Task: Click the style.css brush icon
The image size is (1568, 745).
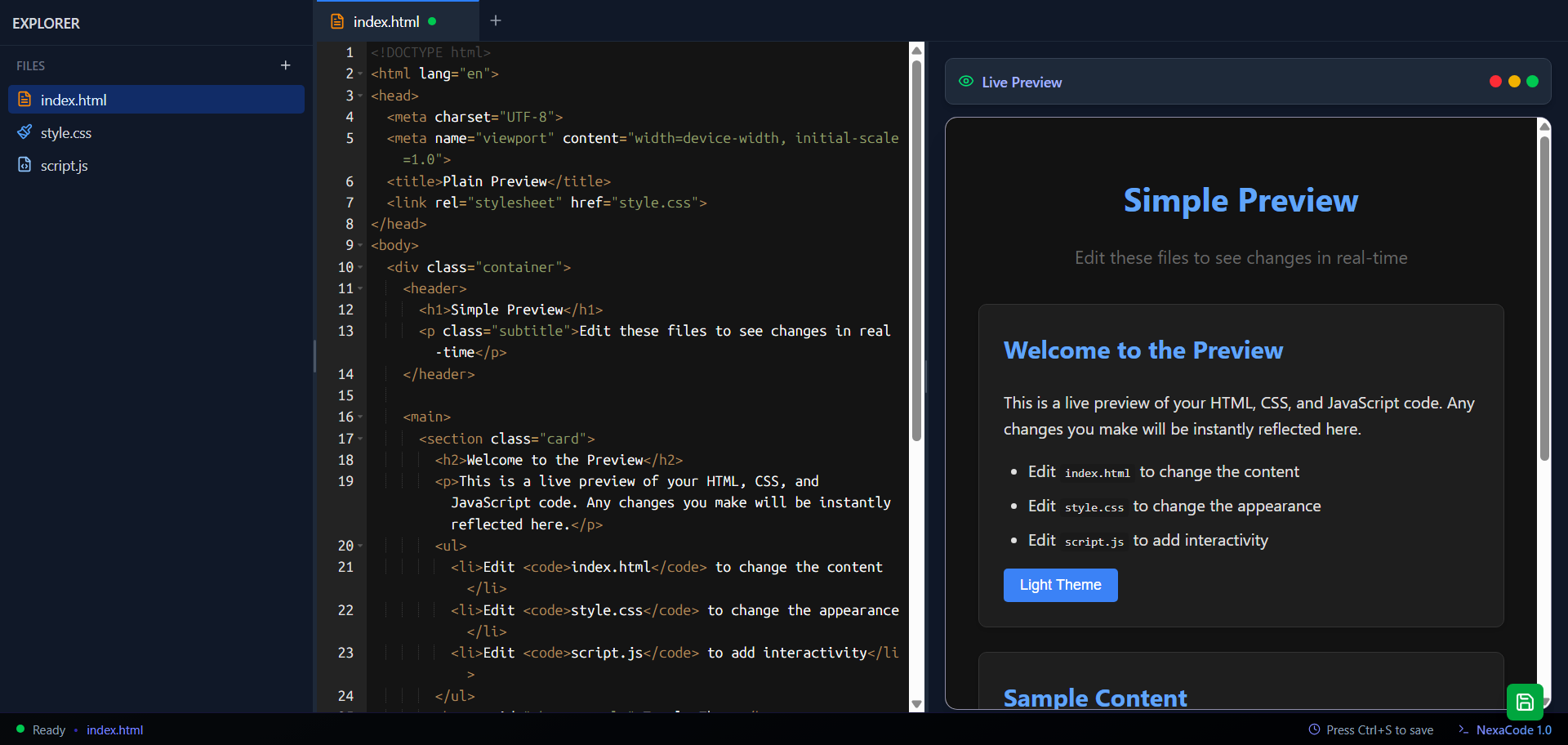Action: [x=24, y=132]
